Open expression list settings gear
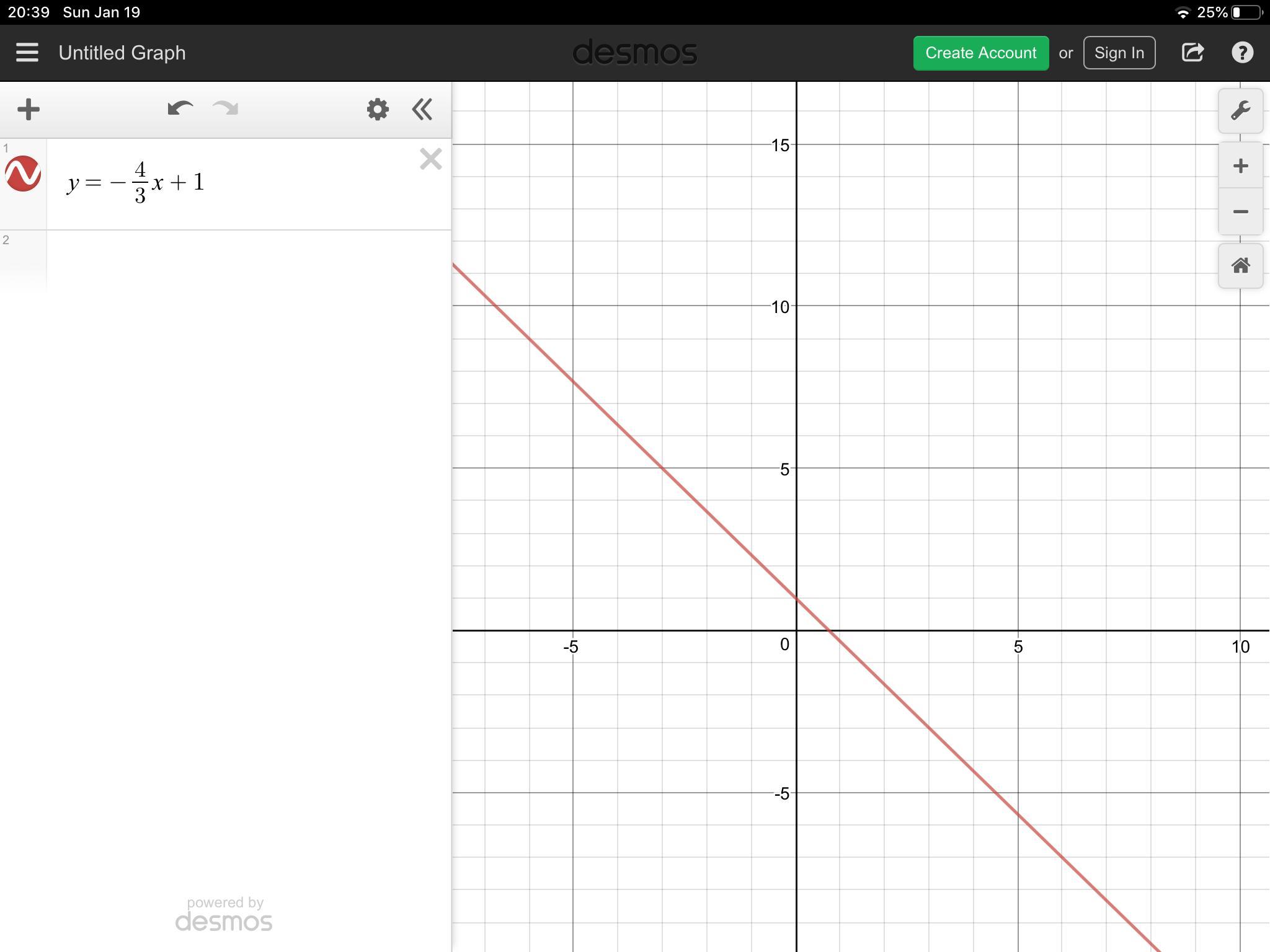 (377, 110)
